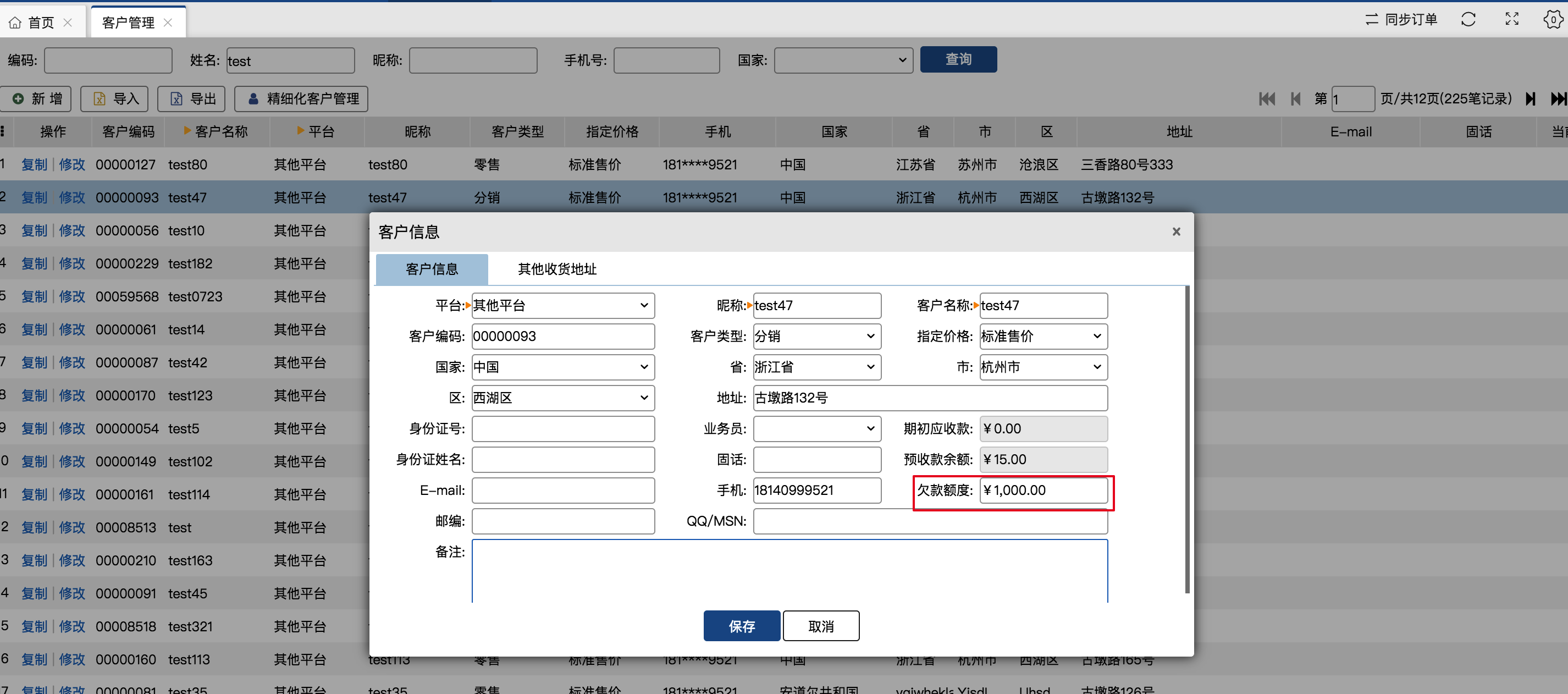Click the 导入 import button
The width and height of the screenshot is (1568, 694).
pos(115,98)
